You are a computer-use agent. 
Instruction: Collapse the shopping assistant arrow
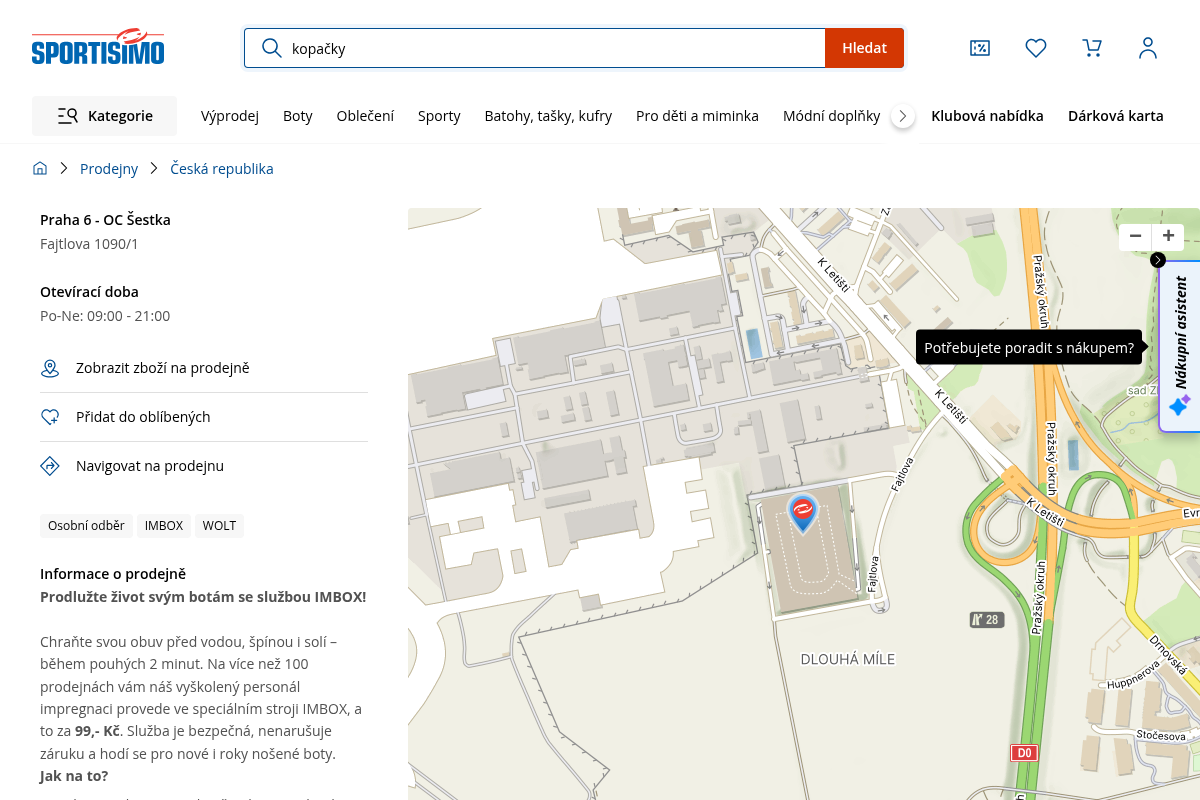click(1158, 260)
